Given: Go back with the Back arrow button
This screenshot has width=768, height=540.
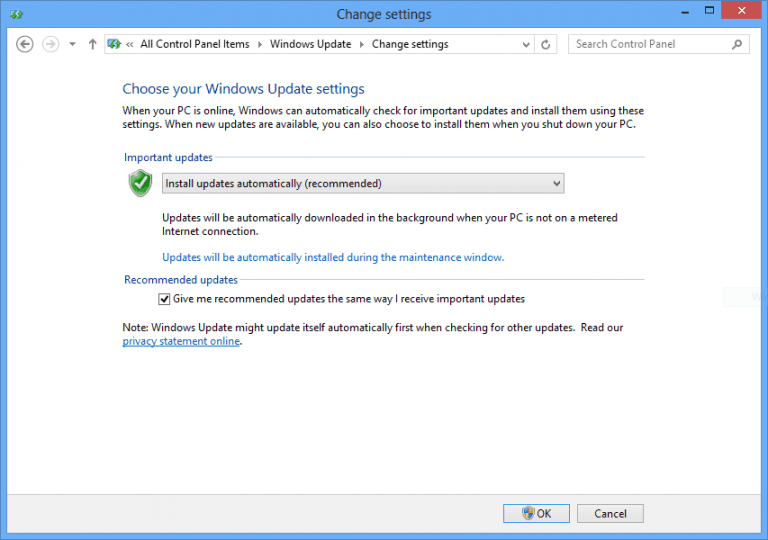Looking at the screenshot, I should click(24, 44).
